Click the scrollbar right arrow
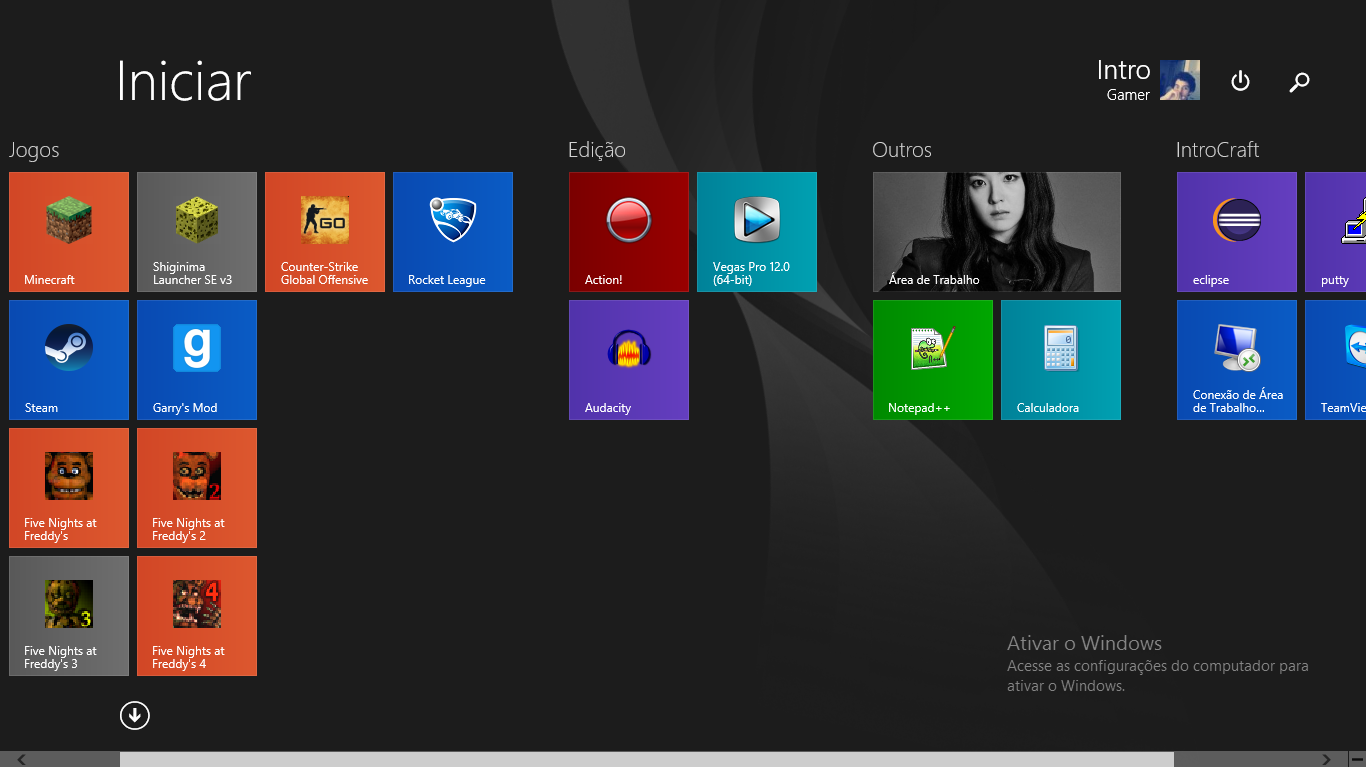 pyautogui.click(x=1327, y=759)
